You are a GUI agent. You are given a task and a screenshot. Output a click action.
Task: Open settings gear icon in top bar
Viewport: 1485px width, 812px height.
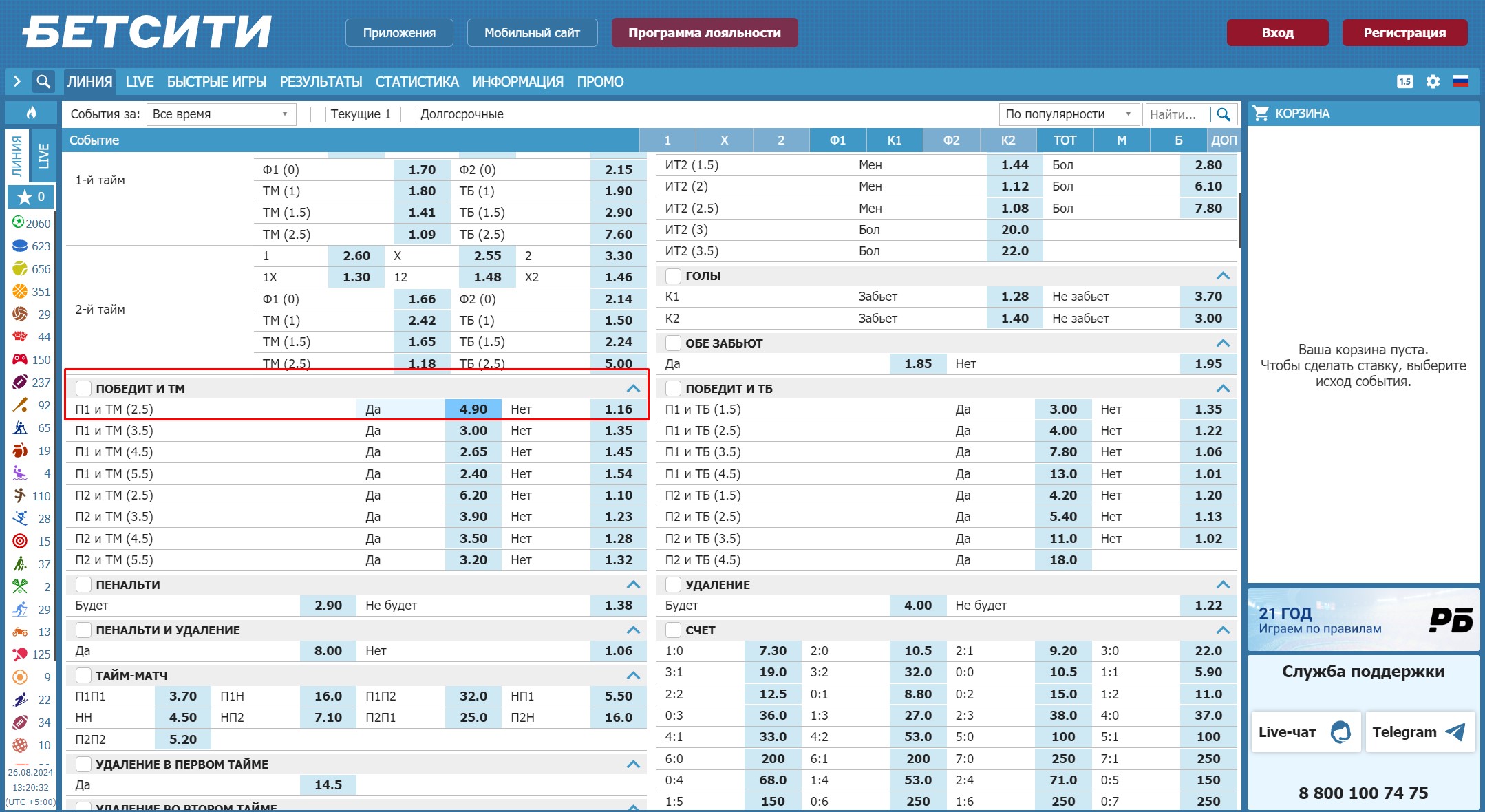(1433, 82)
